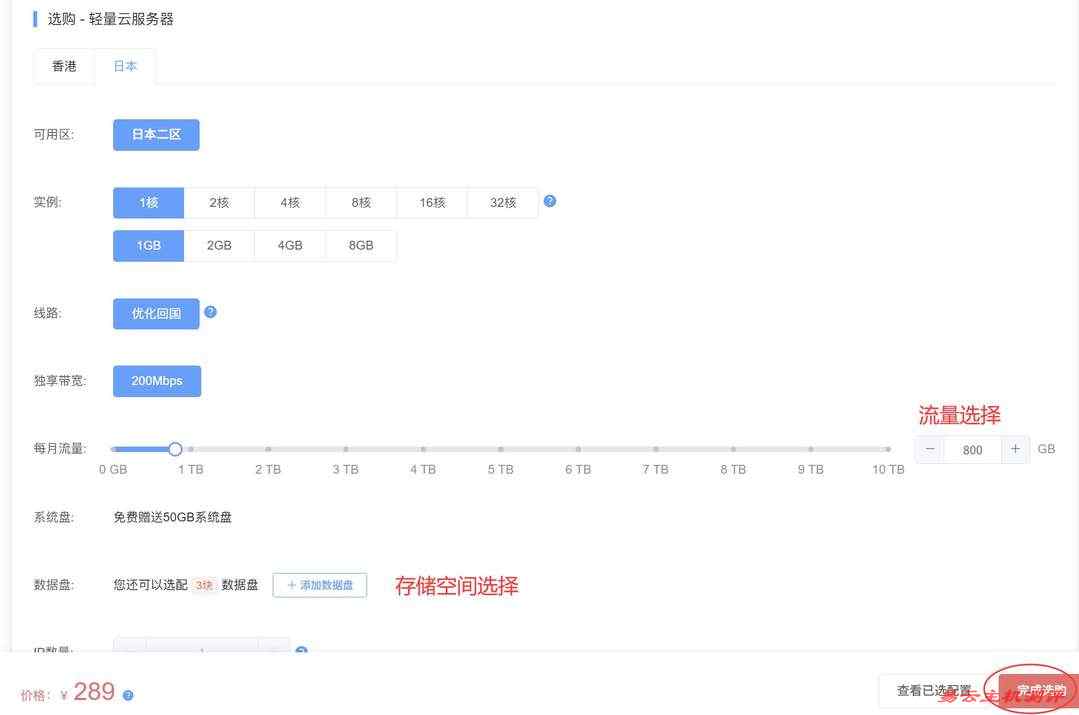Screen dimensions: 1079x715
Task: Click the minus icon to decrease traffic GB
Action: (928, 449)
